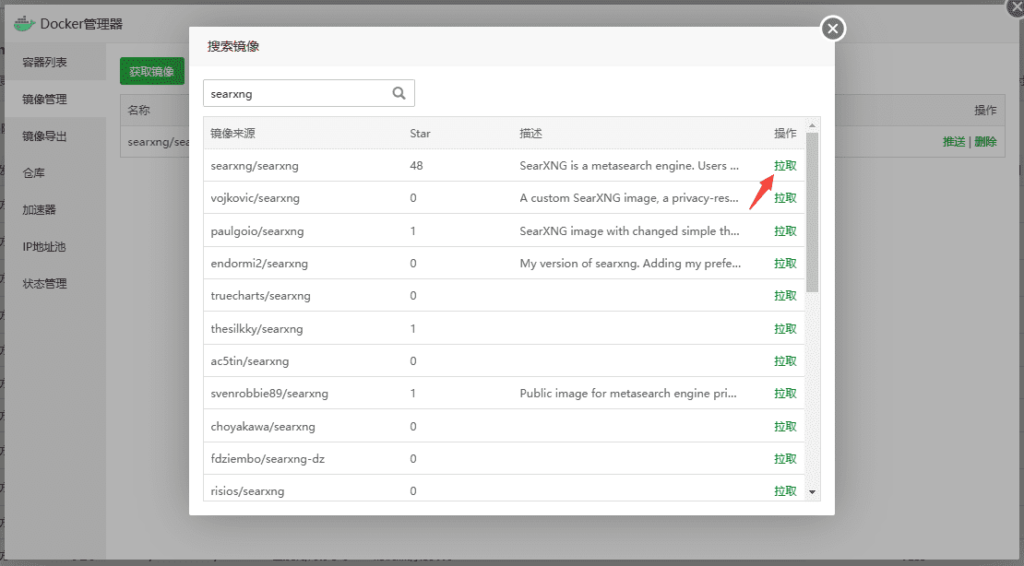Screen dimensions: 1024x566
Task: Pull the truecharts/searxng image
Action: pyautogui.click(x=785, y=296)
